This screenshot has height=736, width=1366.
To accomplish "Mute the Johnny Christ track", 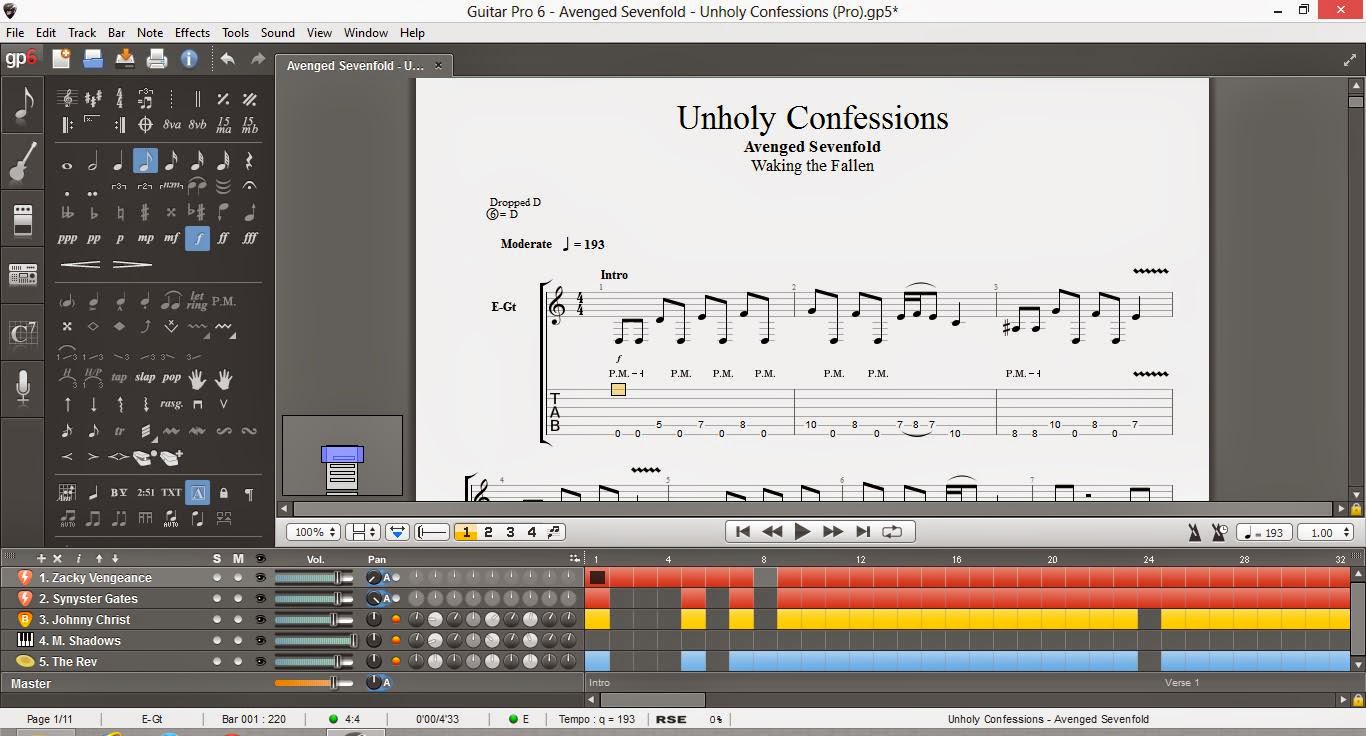I will pos(238,619).
